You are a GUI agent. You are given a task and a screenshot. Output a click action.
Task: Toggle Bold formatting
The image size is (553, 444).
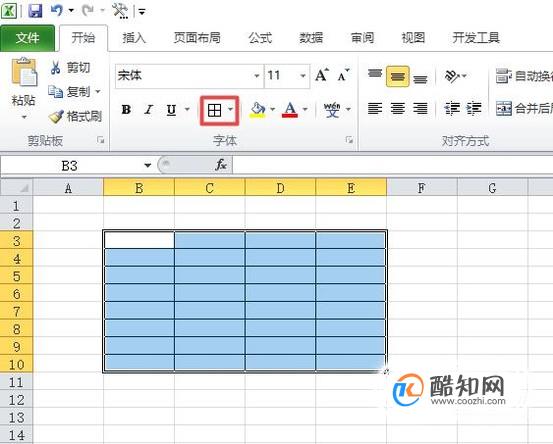(126, 110)
